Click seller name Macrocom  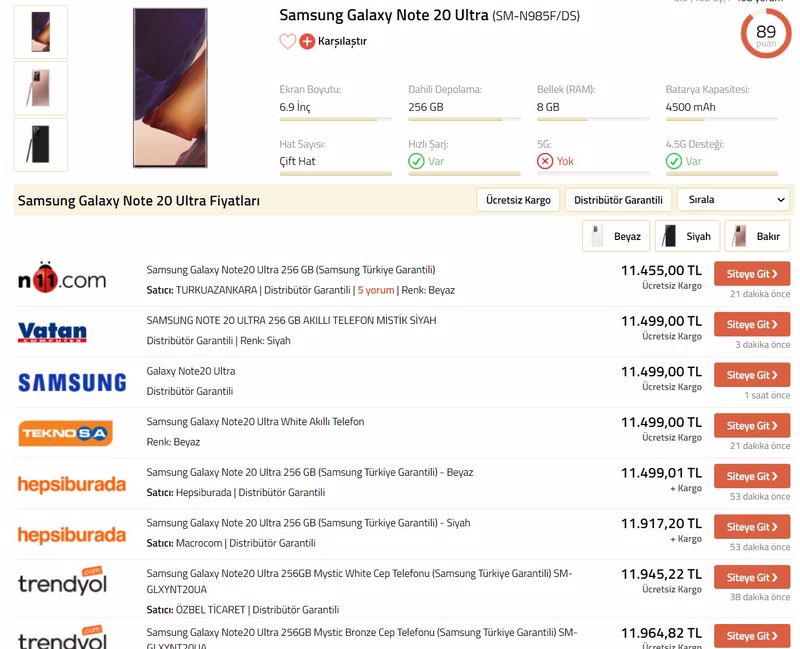point(199,543)
